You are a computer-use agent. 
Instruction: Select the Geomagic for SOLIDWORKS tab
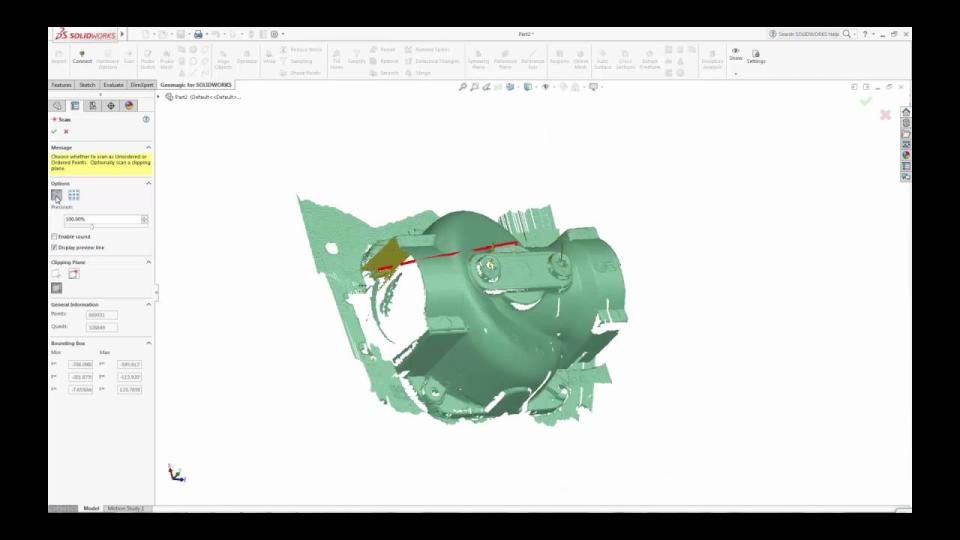coord(196,85)
